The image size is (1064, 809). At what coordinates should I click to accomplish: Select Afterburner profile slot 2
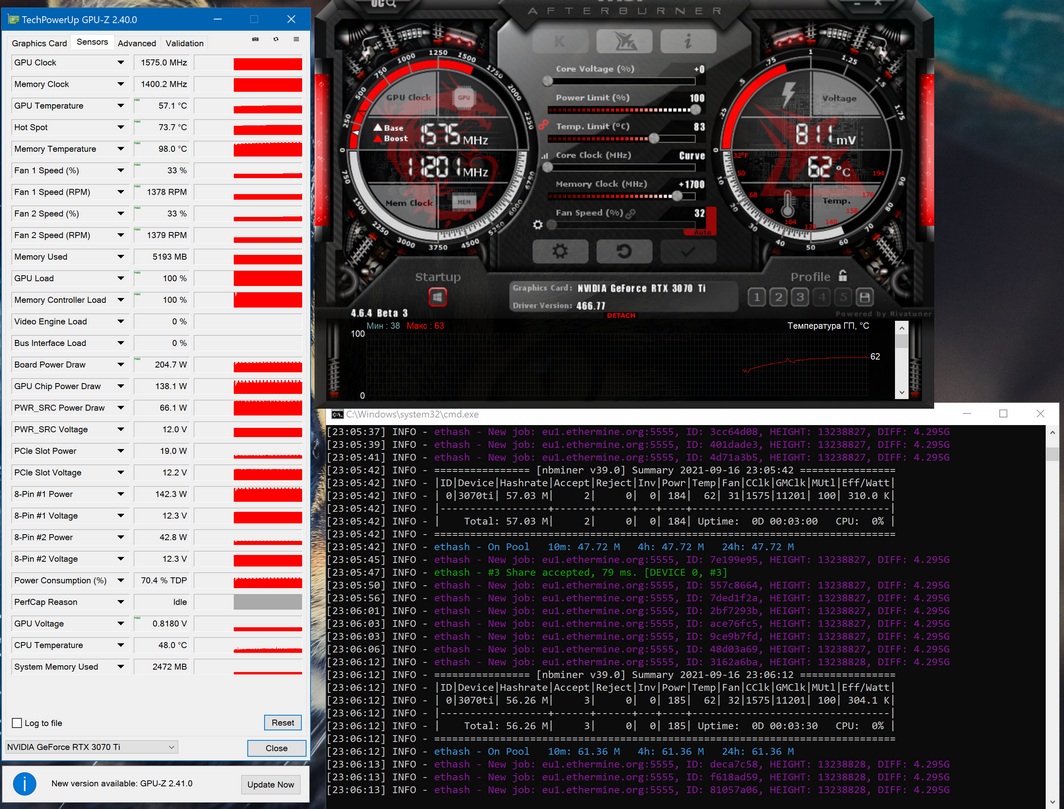tap(779, 297)
